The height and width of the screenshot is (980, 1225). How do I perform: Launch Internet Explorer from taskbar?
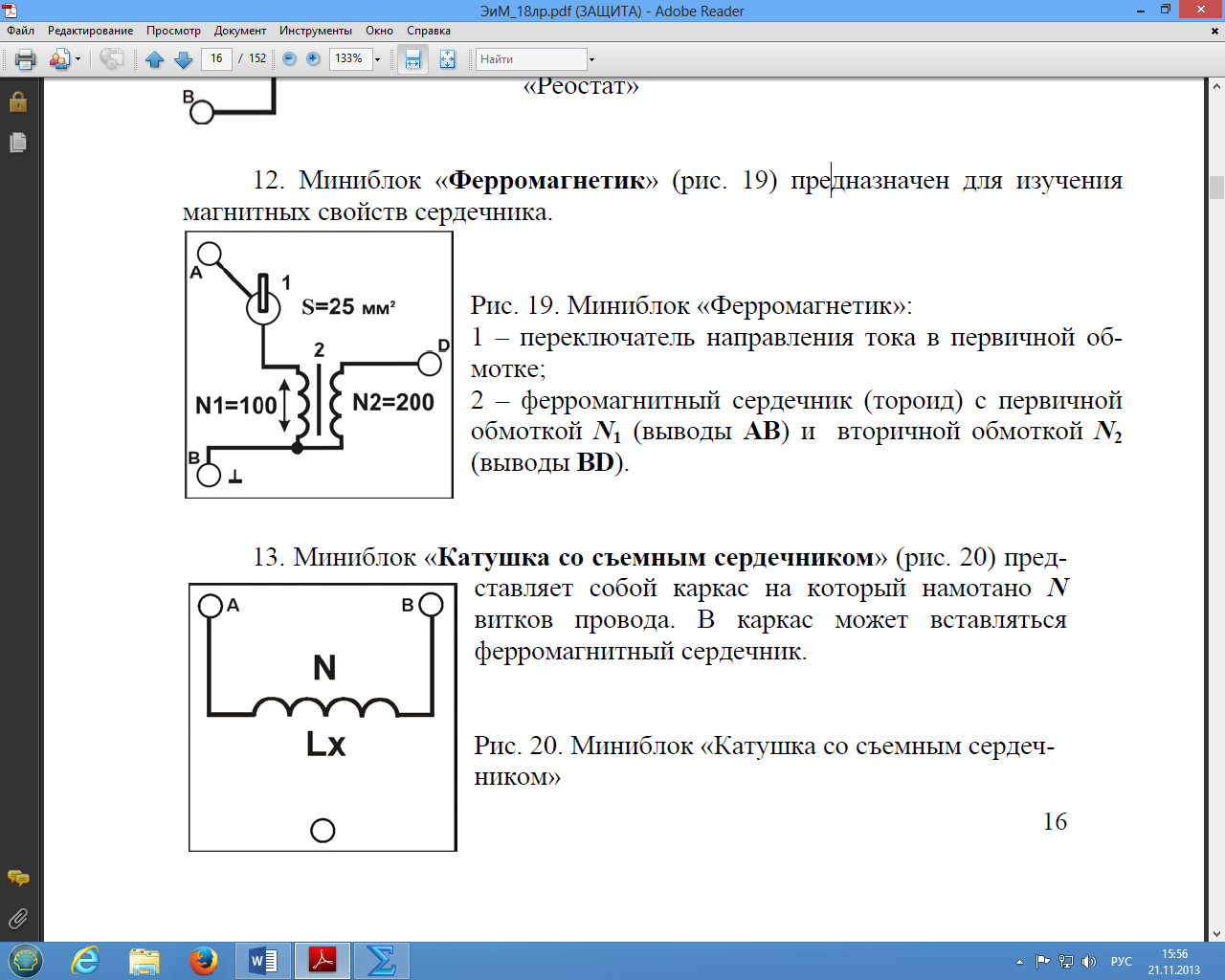click(85, 961)
